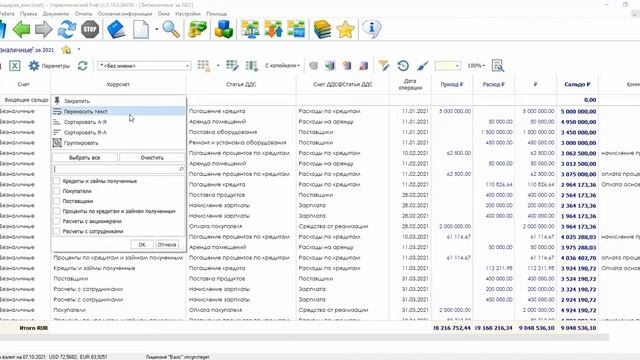Choose Сортировать Я-А
This screenshot has height=360, width=640.
click(118, 132)
